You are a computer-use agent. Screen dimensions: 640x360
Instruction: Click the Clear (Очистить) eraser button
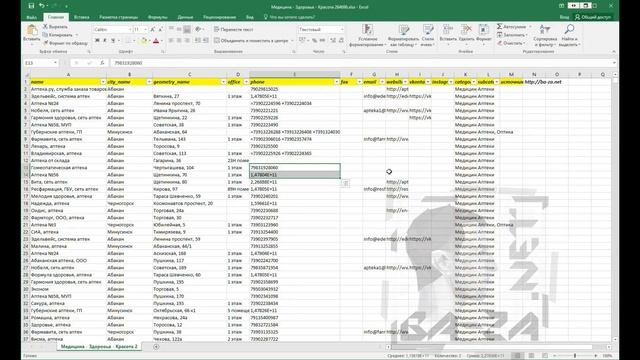coord(510,43)
